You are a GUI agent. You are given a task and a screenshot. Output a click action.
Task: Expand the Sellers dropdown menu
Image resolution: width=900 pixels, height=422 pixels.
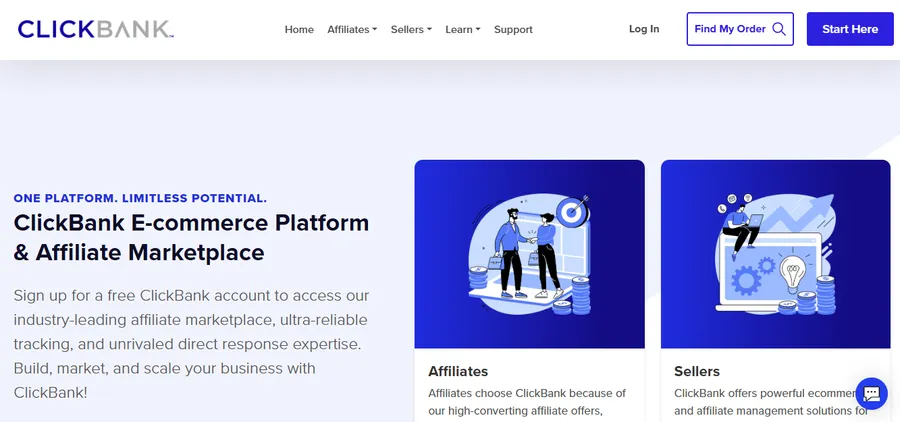(x=411, y=29)
